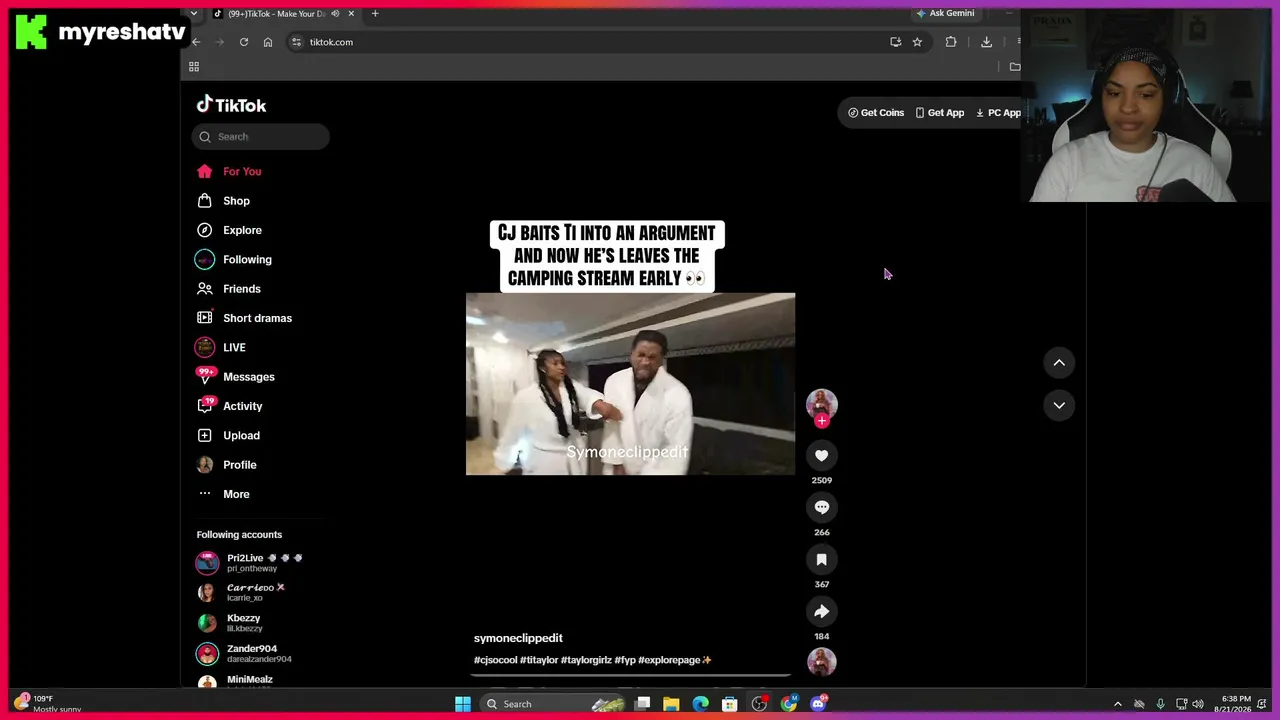
Task: Open the browser apps grid shortcut
Action: pos(194,67)
